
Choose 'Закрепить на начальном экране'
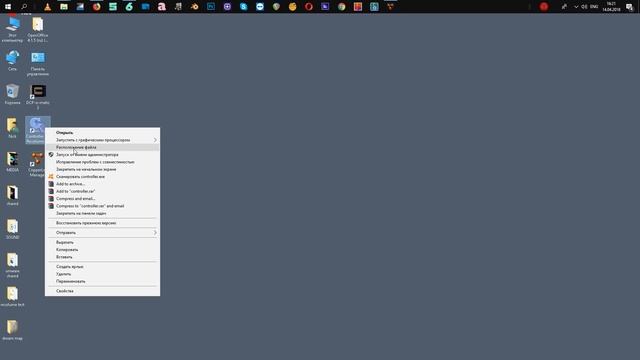[x=102, y=169]
